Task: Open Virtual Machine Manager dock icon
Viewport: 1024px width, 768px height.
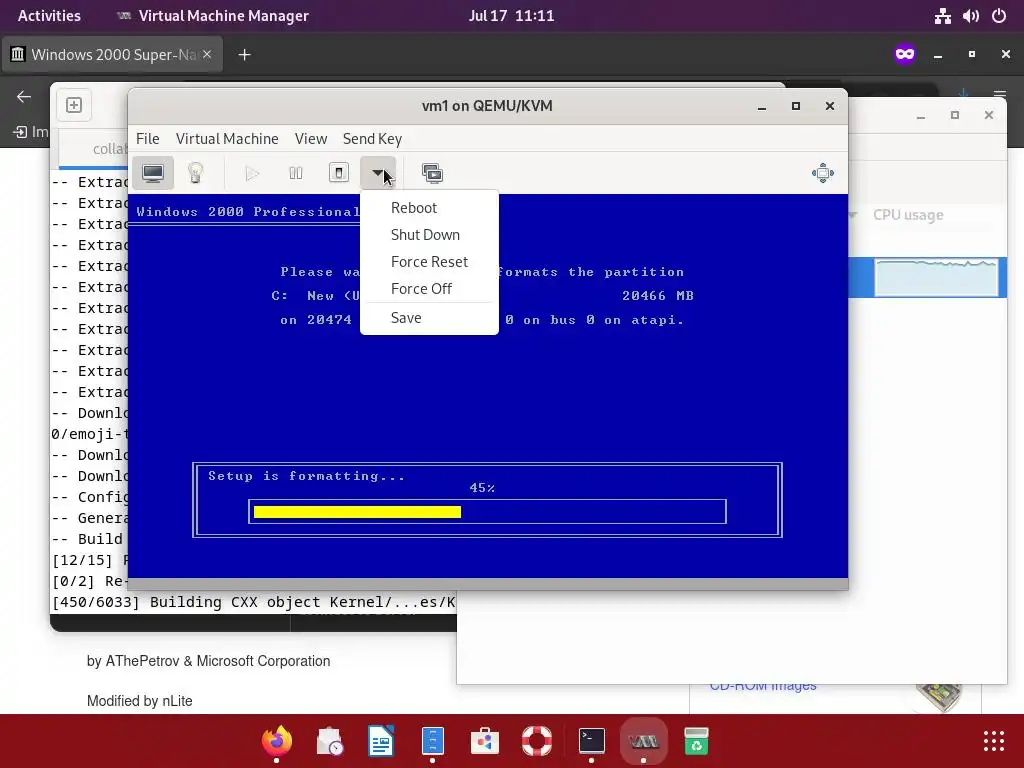Action: pos(643,741)
